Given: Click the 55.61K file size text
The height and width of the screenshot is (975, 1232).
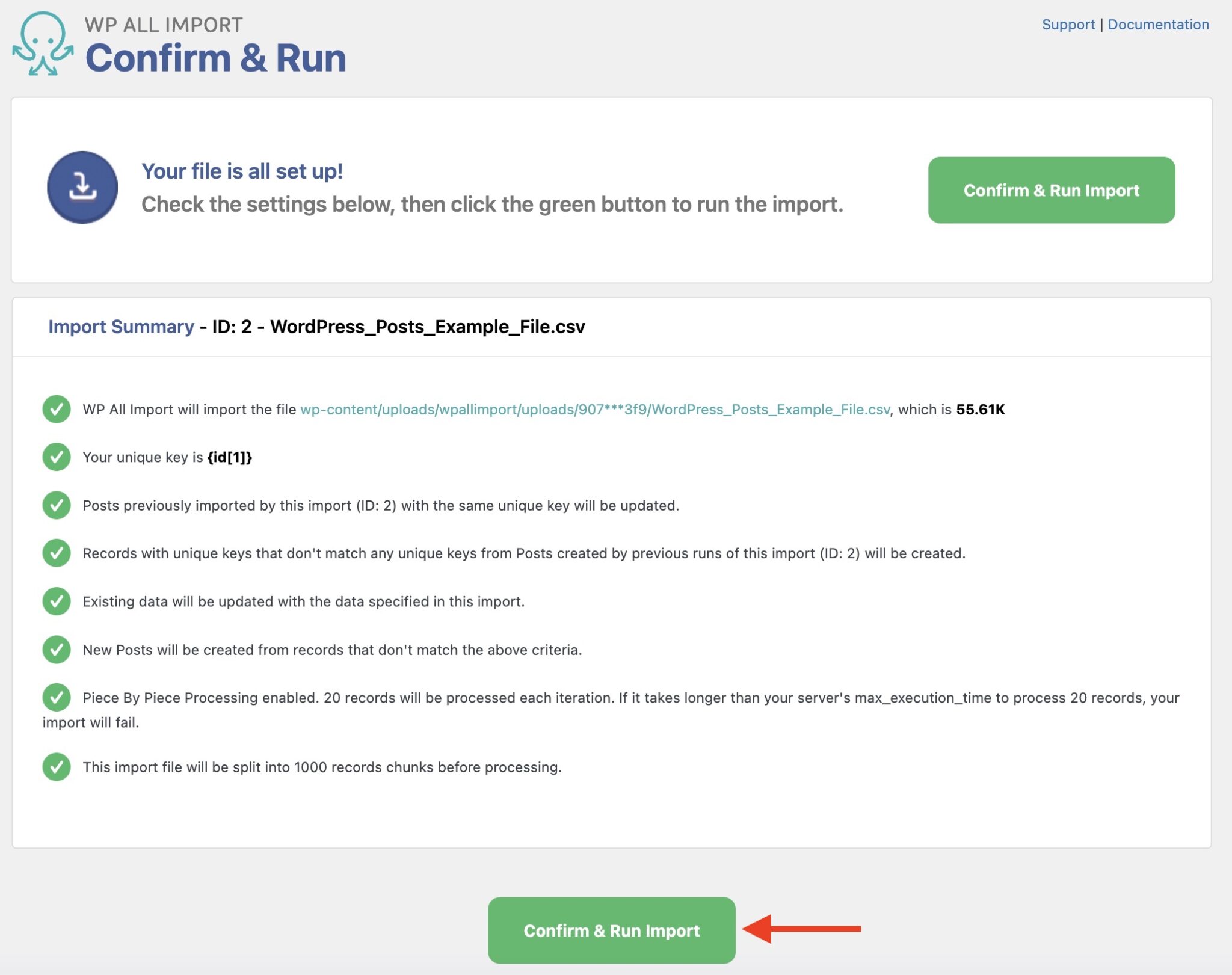Looking at the screenshot, I should click(981, 409).
